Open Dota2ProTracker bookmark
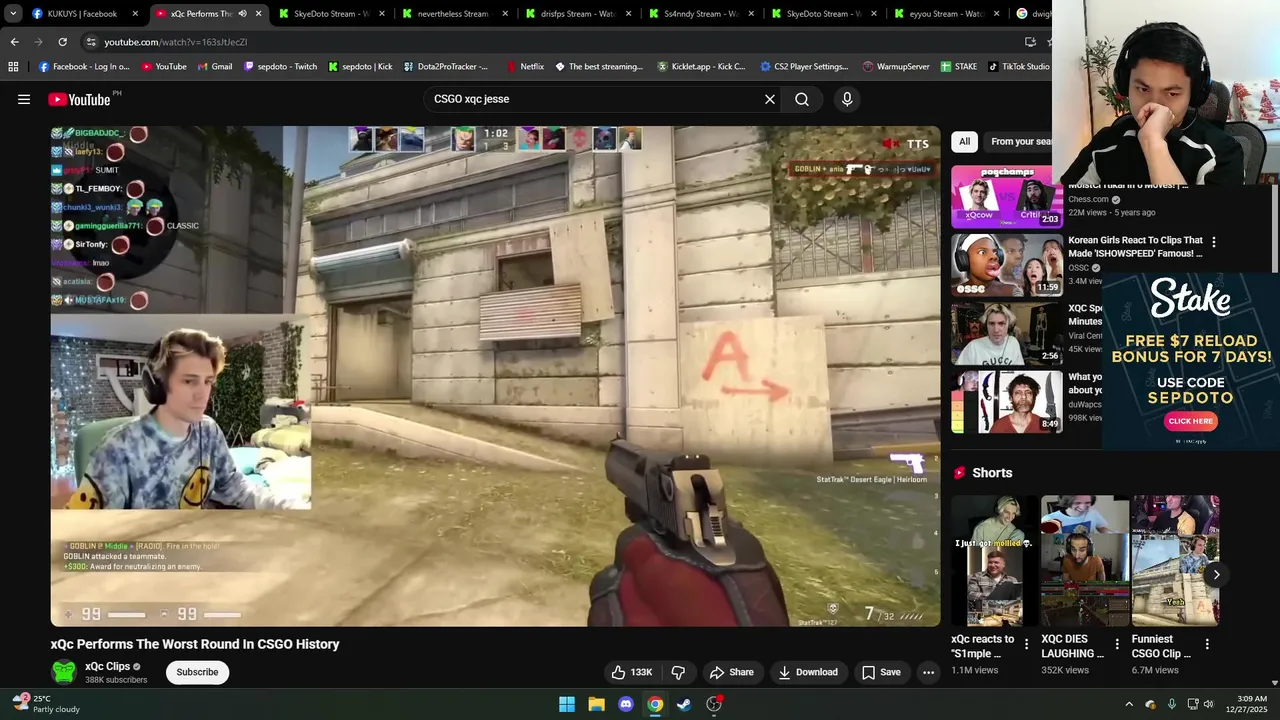 click(446, 67)
